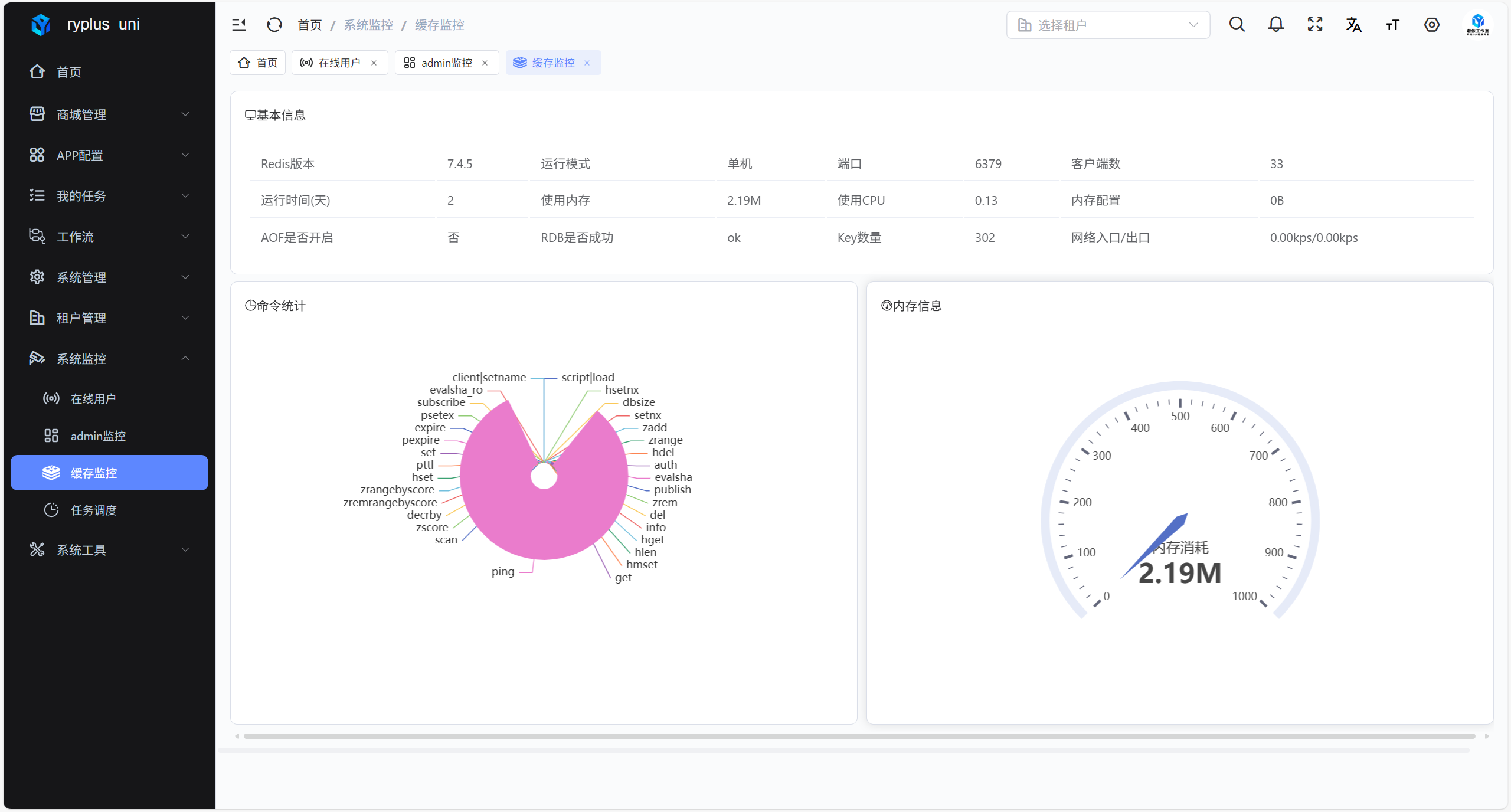1511x812 pixels.
Task: Click the horizontal scrollbar at bottom
Action: pos(859,736)
